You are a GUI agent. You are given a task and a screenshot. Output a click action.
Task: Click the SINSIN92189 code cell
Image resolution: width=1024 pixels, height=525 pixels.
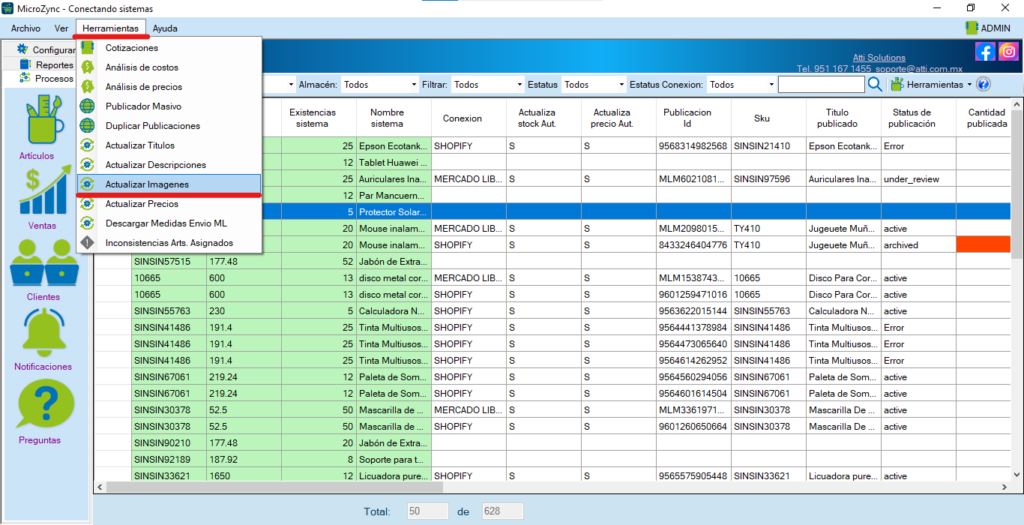[x=168, y=459]
